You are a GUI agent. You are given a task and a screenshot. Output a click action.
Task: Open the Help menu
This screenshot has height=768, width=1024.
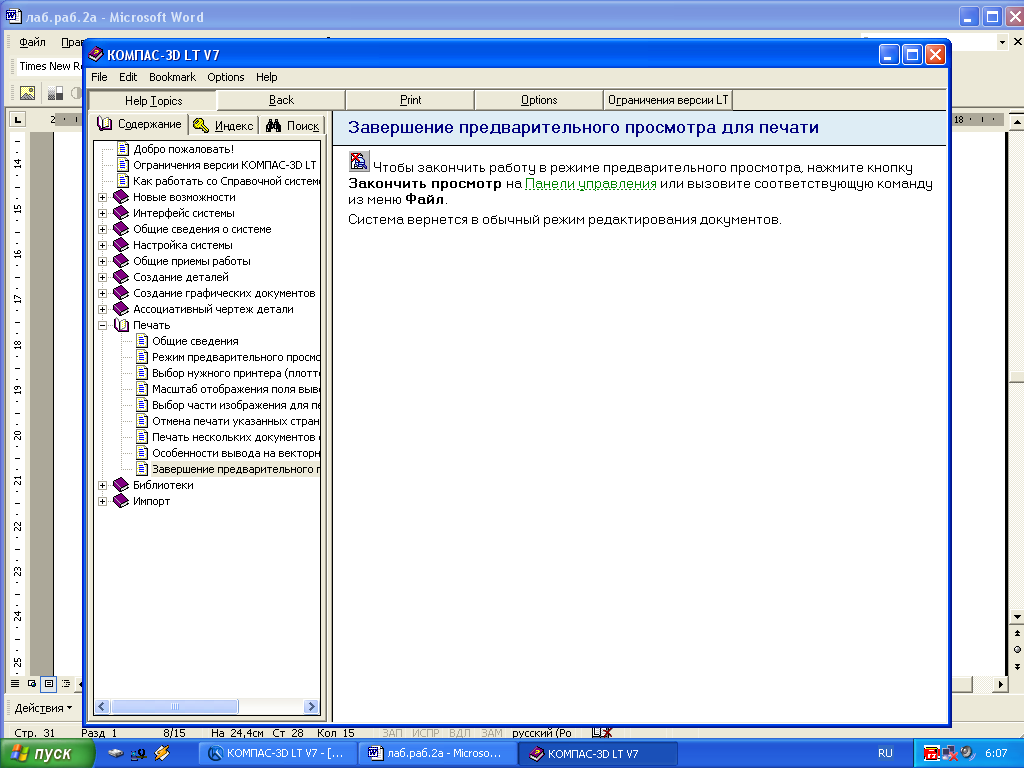[266, 77]
